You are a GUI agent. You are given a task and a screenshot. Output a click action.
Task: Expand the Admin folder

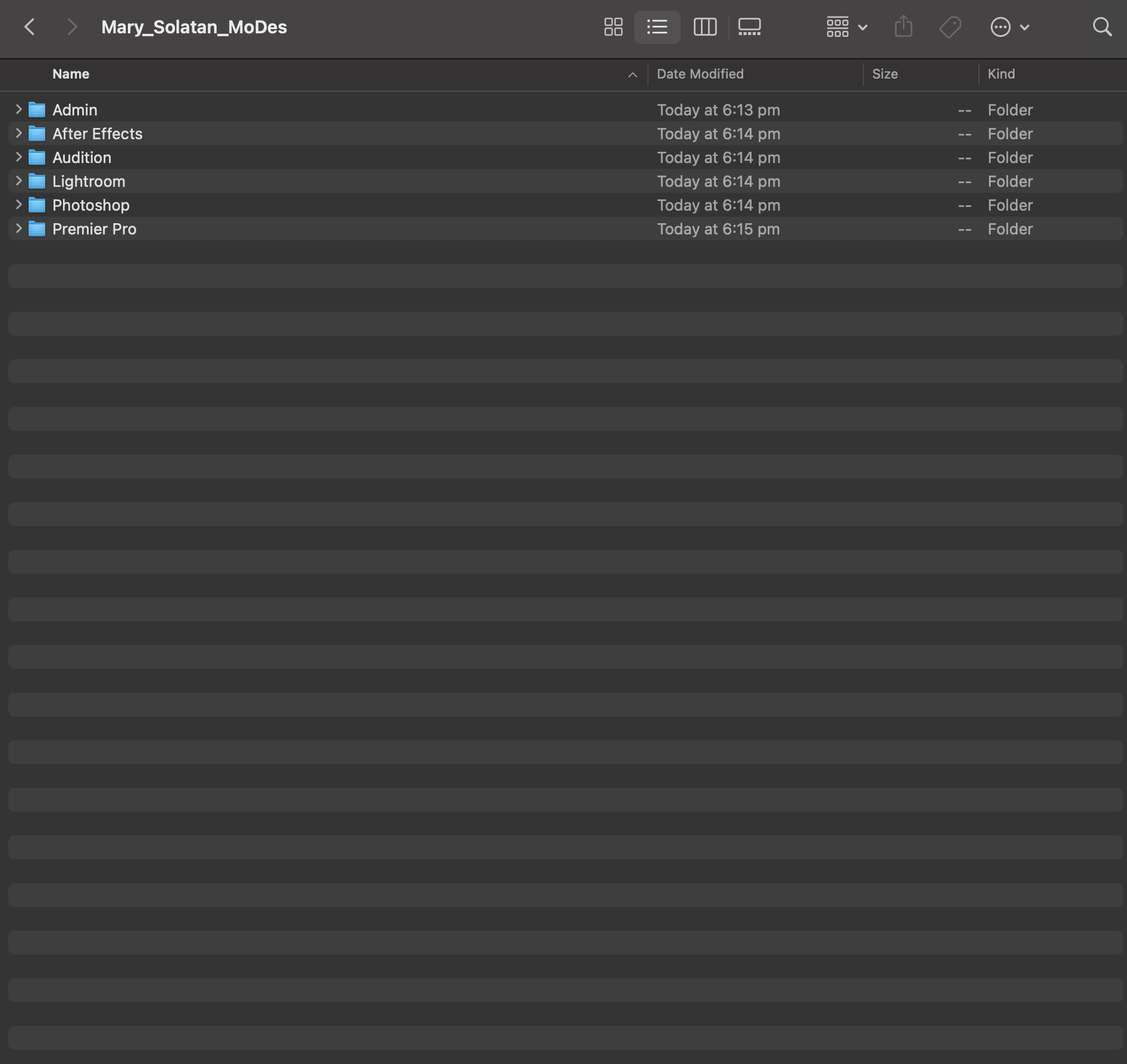coord(18,109)
